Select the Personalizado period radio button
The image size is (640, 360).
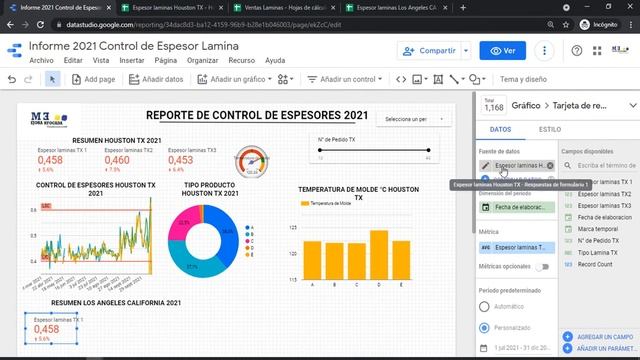click(484, 328)
